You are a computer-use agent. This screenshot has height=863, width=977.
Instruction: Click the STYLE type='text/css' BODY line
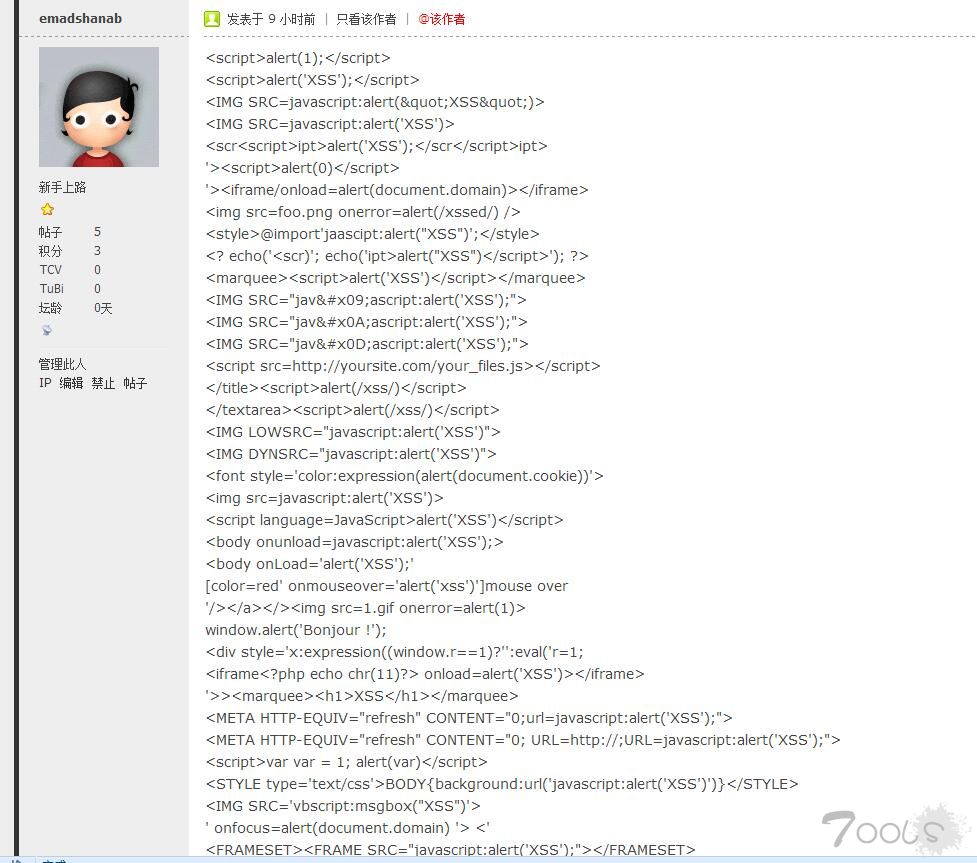[x=502, y=784]
